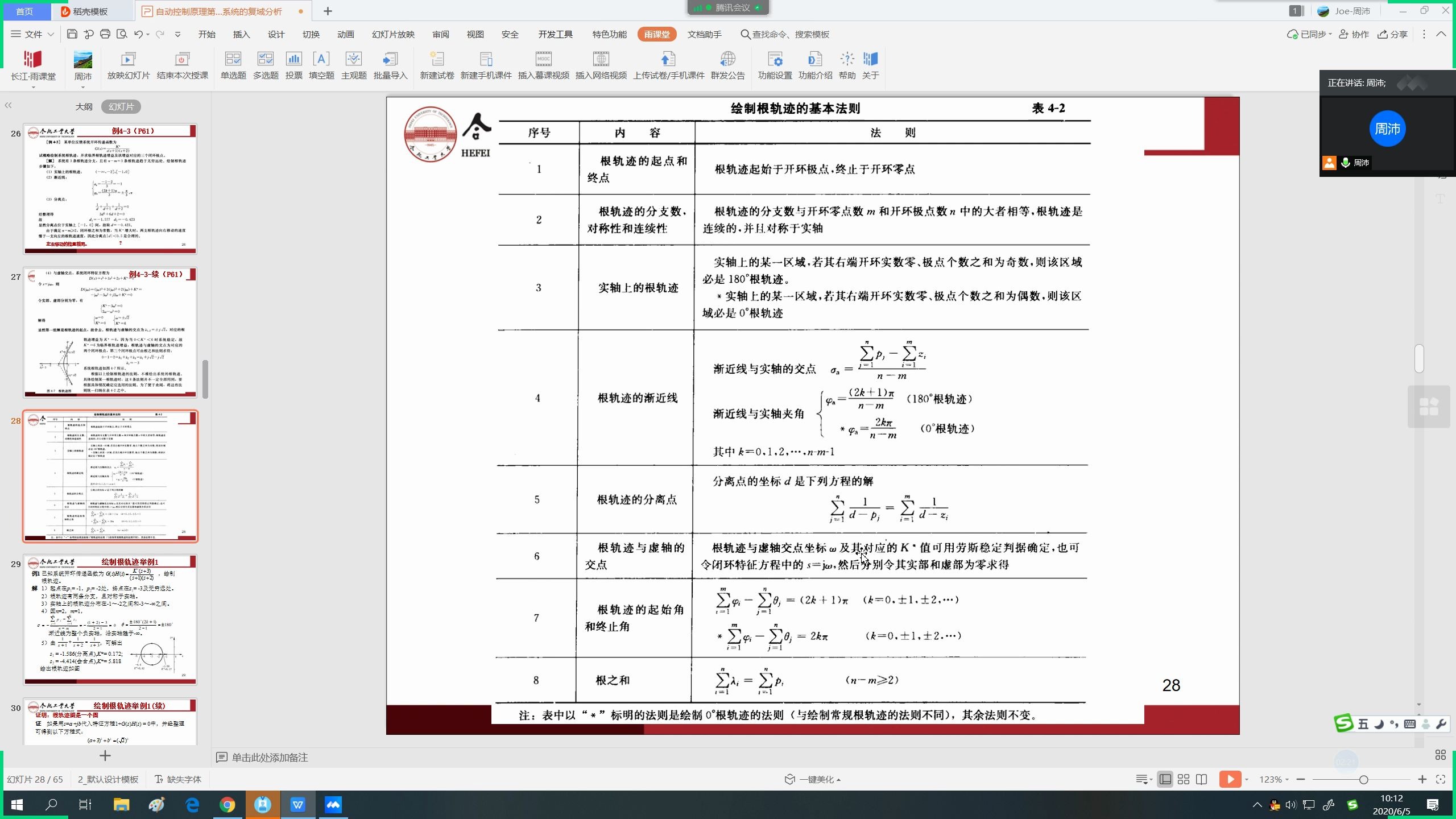Start 放映幻灯片 slideshow from ribbon

click(128, 60)
